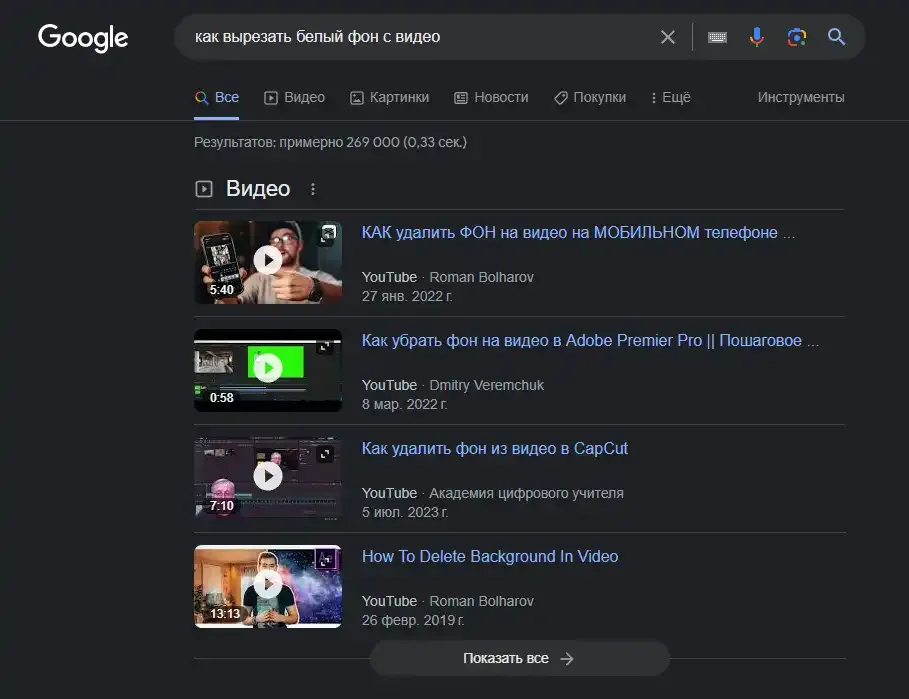
Task: Click the 5:40 duration label
Action: (x=221, y=290)
